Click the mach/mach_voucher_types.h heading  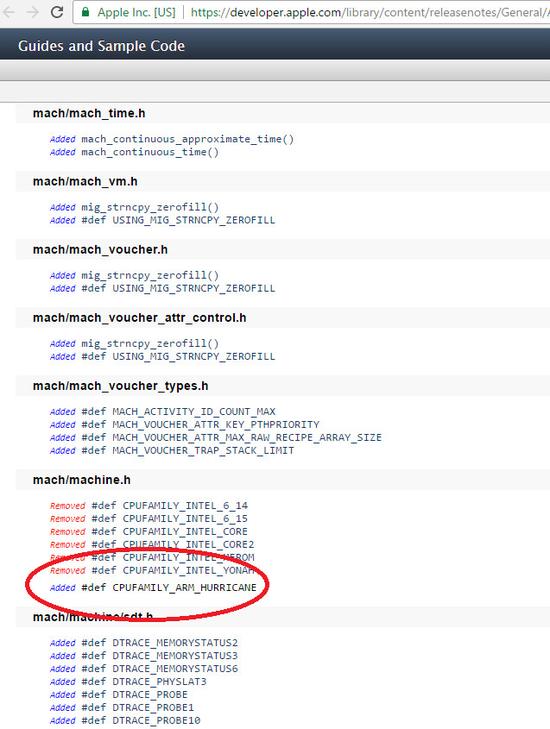(120, 386)
